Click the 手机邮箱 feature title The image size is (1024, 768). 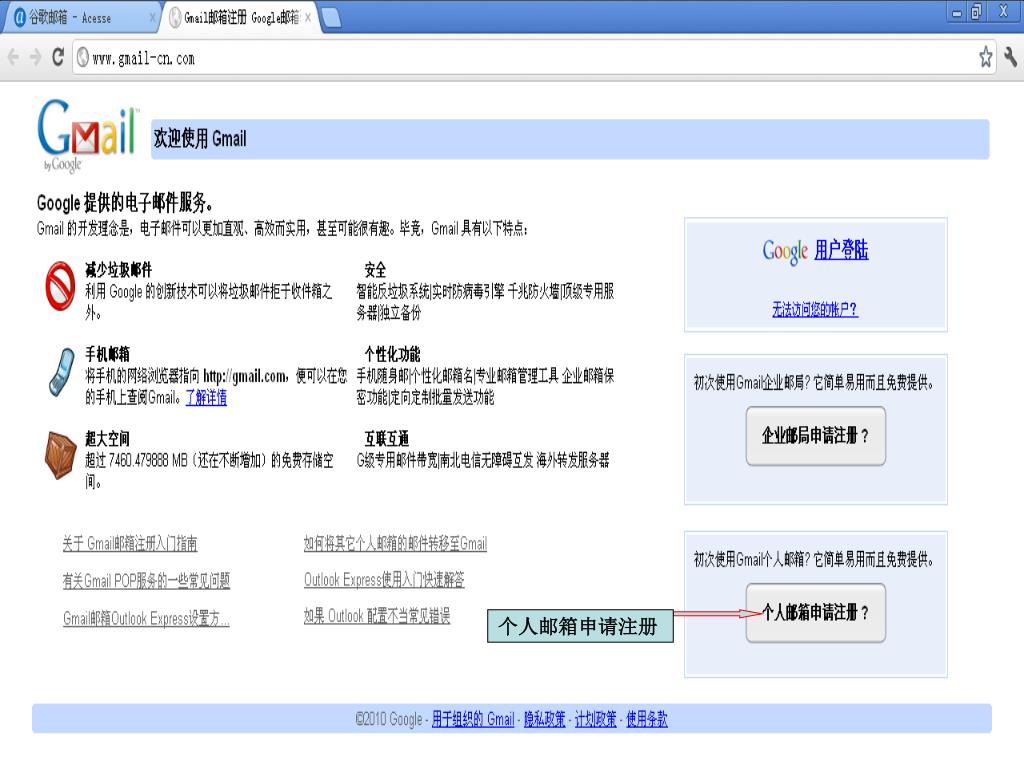(x=107, y=354)
